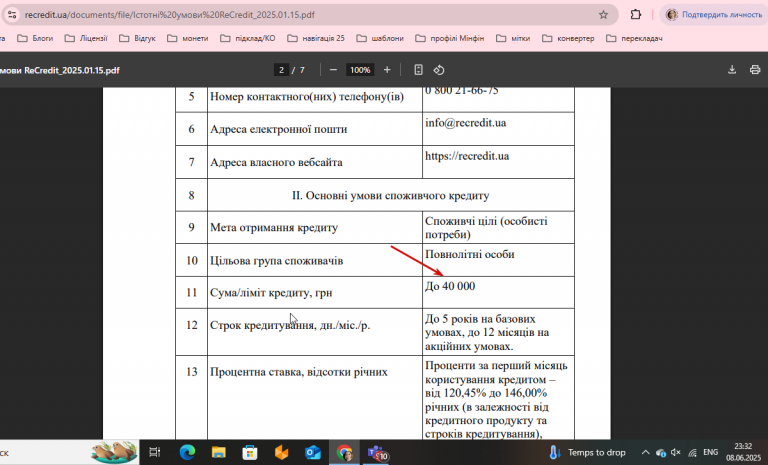Open OneDrive cloud tray icon
768x465 pixels.
660,452
